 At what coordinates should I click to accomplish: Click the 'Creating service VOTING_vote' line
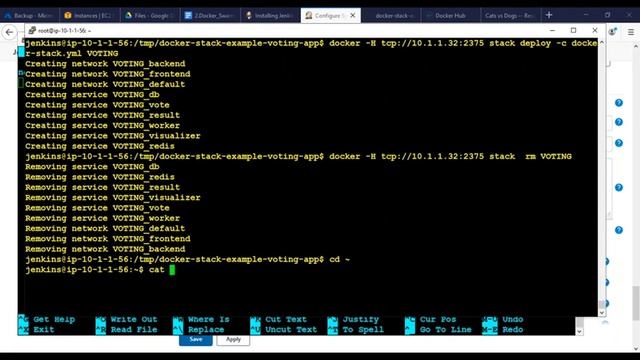coord(98,105)
